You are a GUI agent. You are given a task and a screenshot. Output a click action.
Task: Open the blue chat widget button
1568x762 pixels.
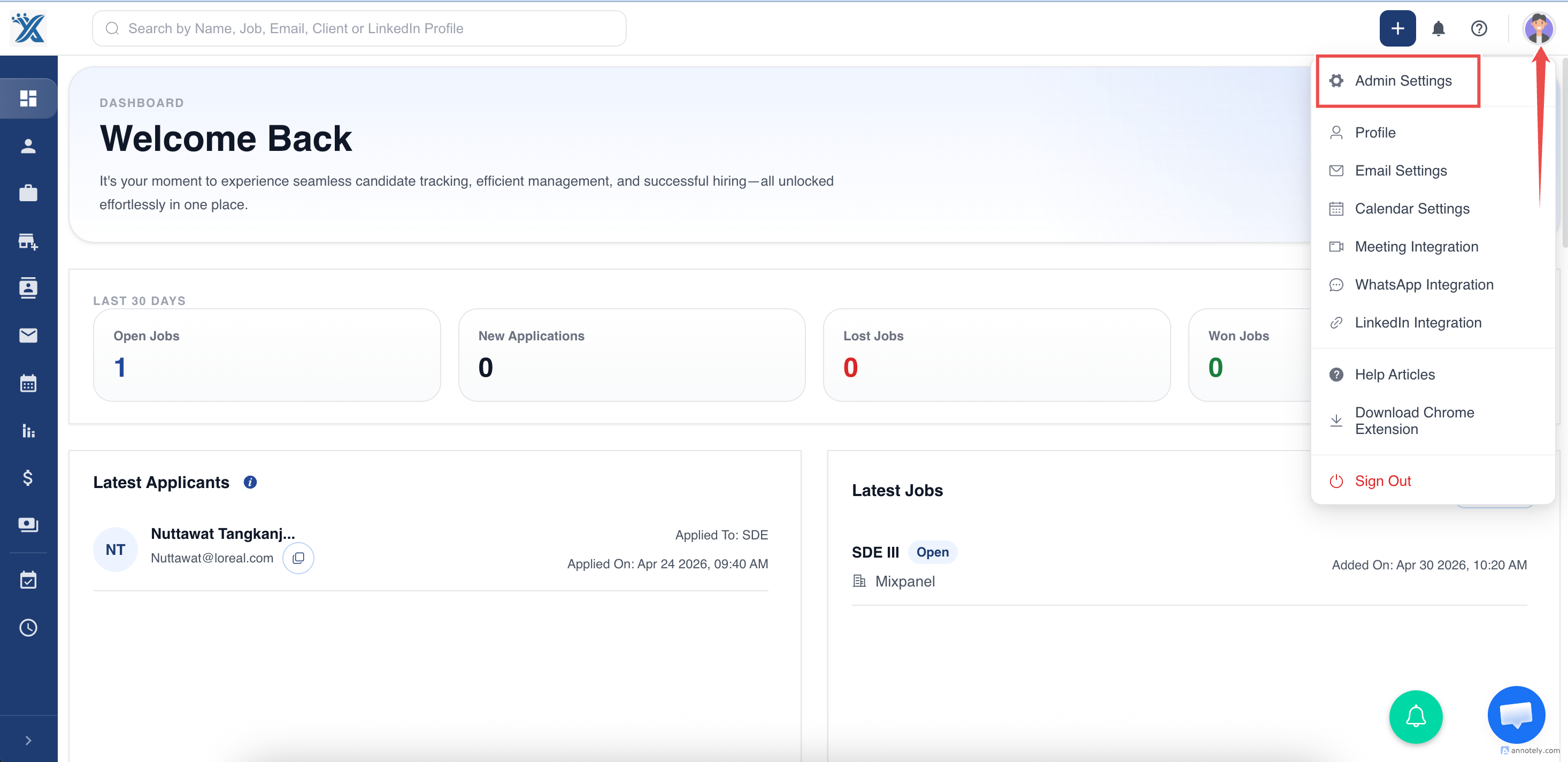click(1516, 715)
